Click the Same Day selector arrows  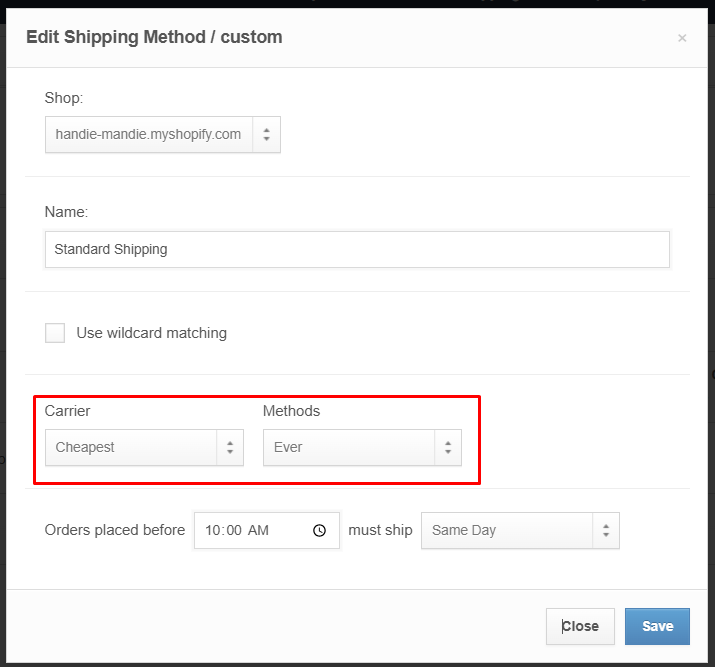click(x=606, y=530)
